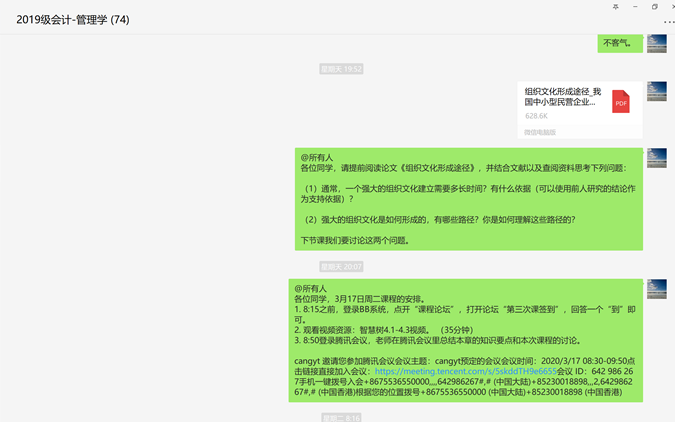Click the 星期一 20:07 timestamp

tap(341, 267)
